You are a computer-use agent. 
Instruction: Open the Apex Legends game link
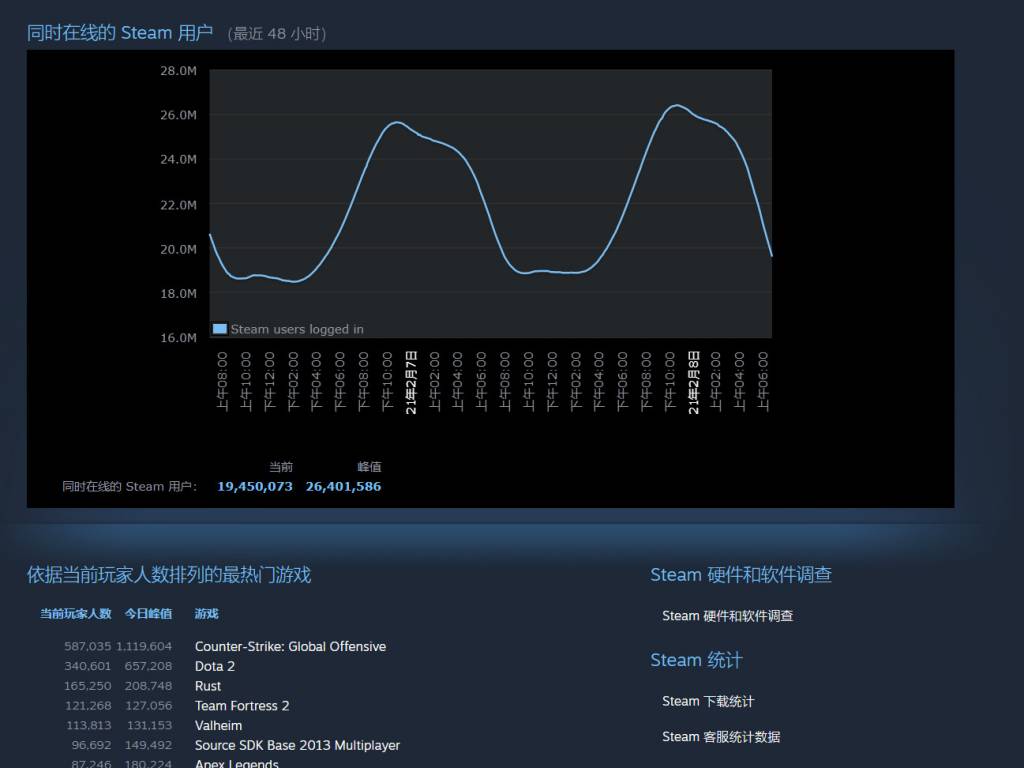point(236,763)
